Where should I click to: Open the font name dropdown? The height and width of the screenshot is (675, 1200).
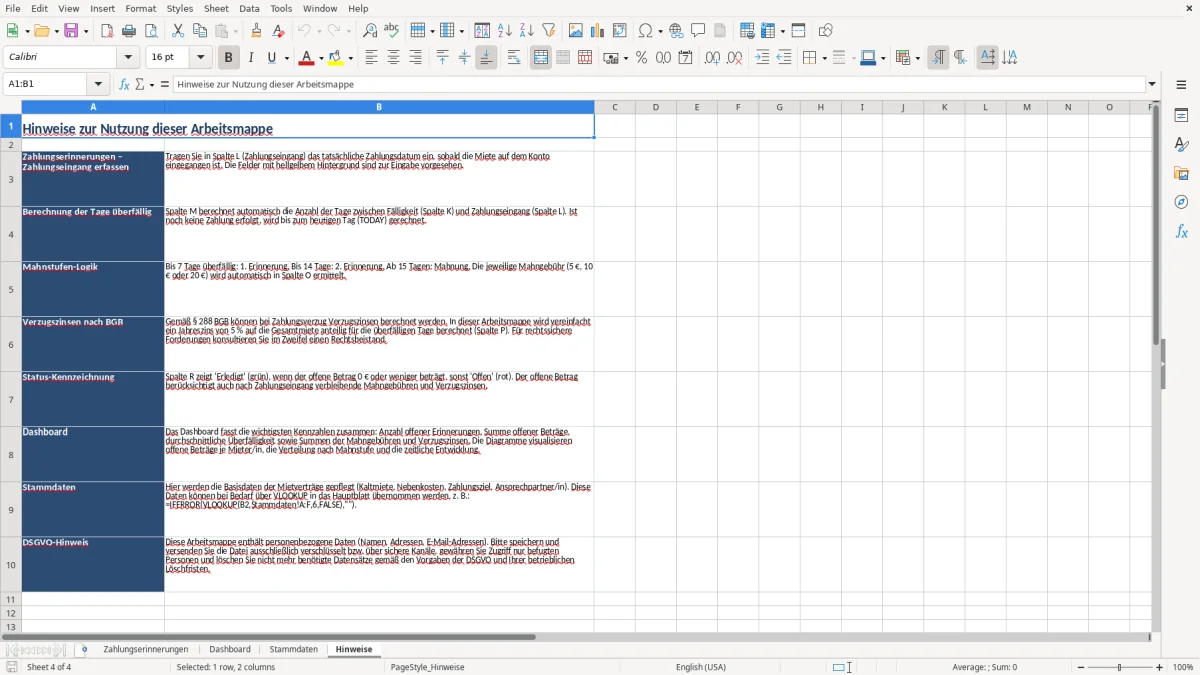point(127,58)
